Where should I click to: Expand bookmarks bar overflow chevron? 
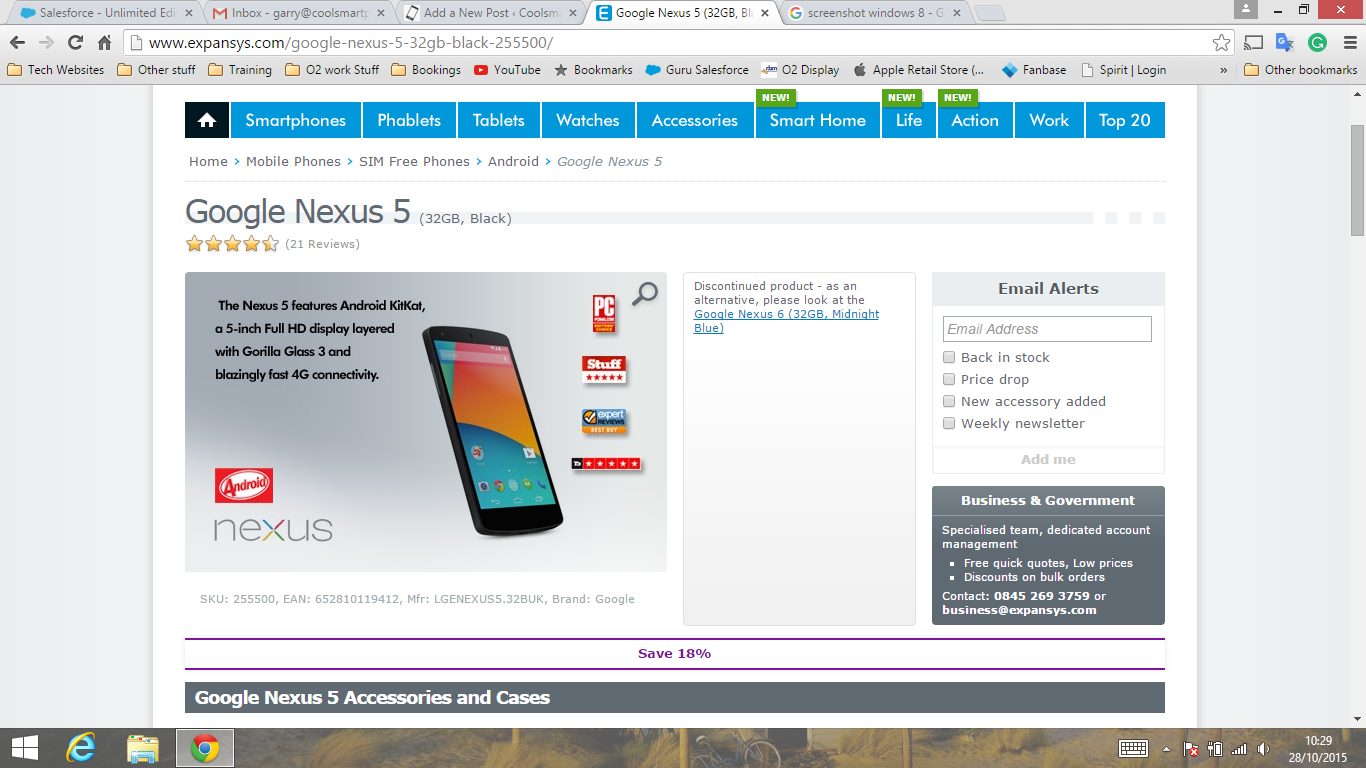(x=1224, y=70)
